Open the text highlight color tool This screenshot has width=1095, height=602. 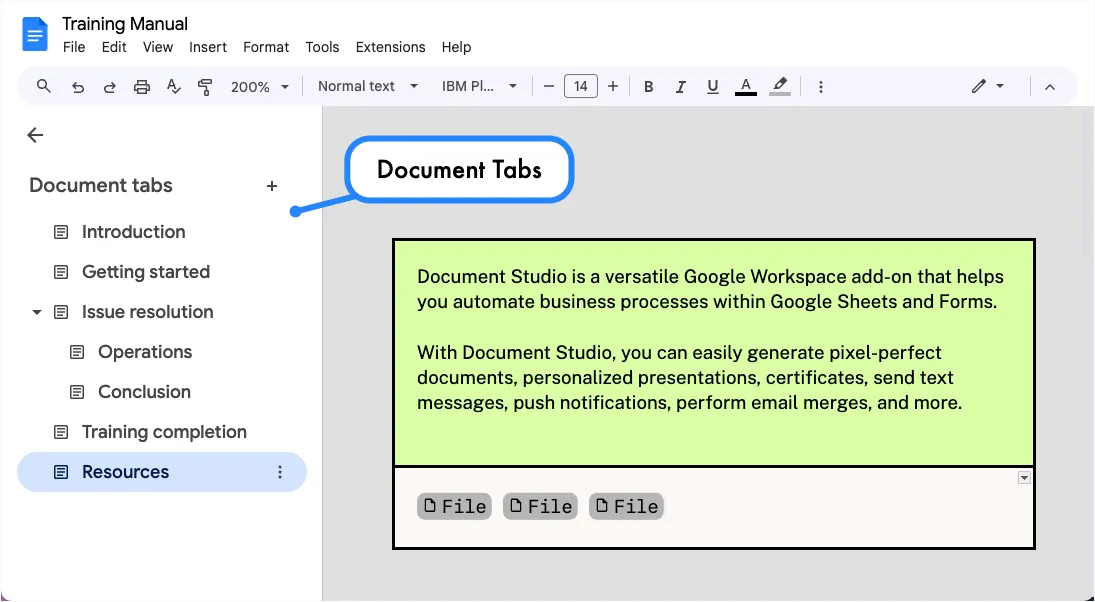780,86
